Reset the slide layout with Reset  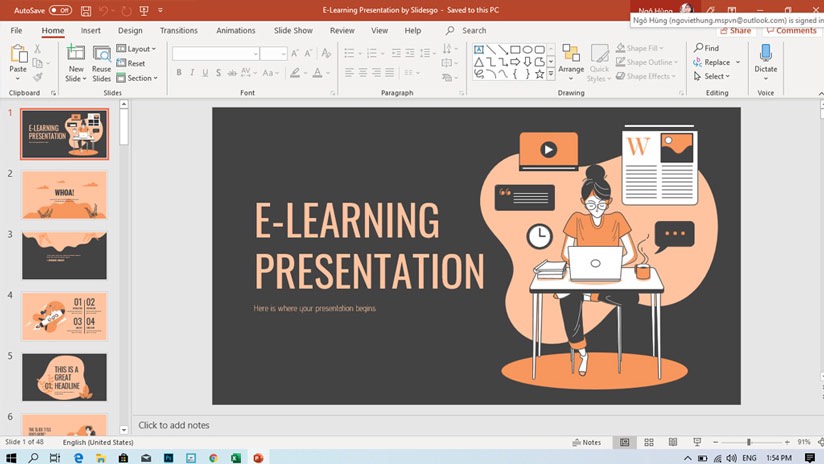131,63
